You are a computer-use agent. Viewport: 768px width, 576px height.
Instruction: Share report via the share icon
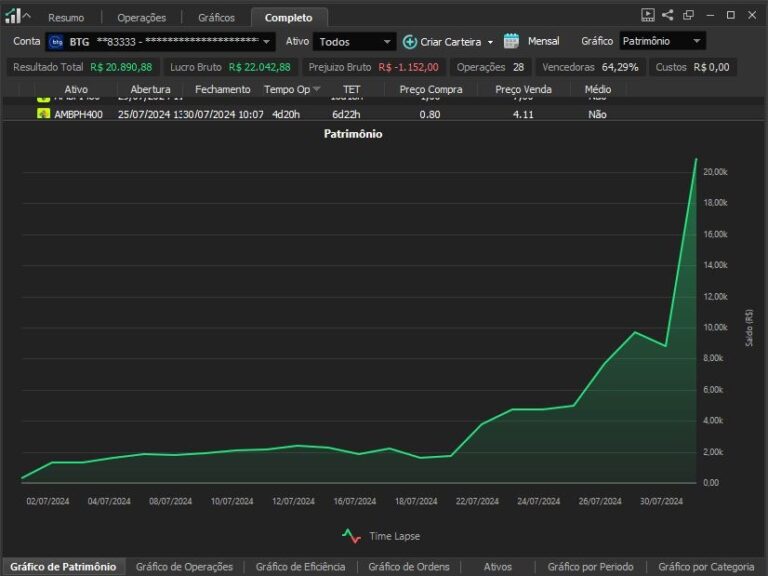pos(668,15)
